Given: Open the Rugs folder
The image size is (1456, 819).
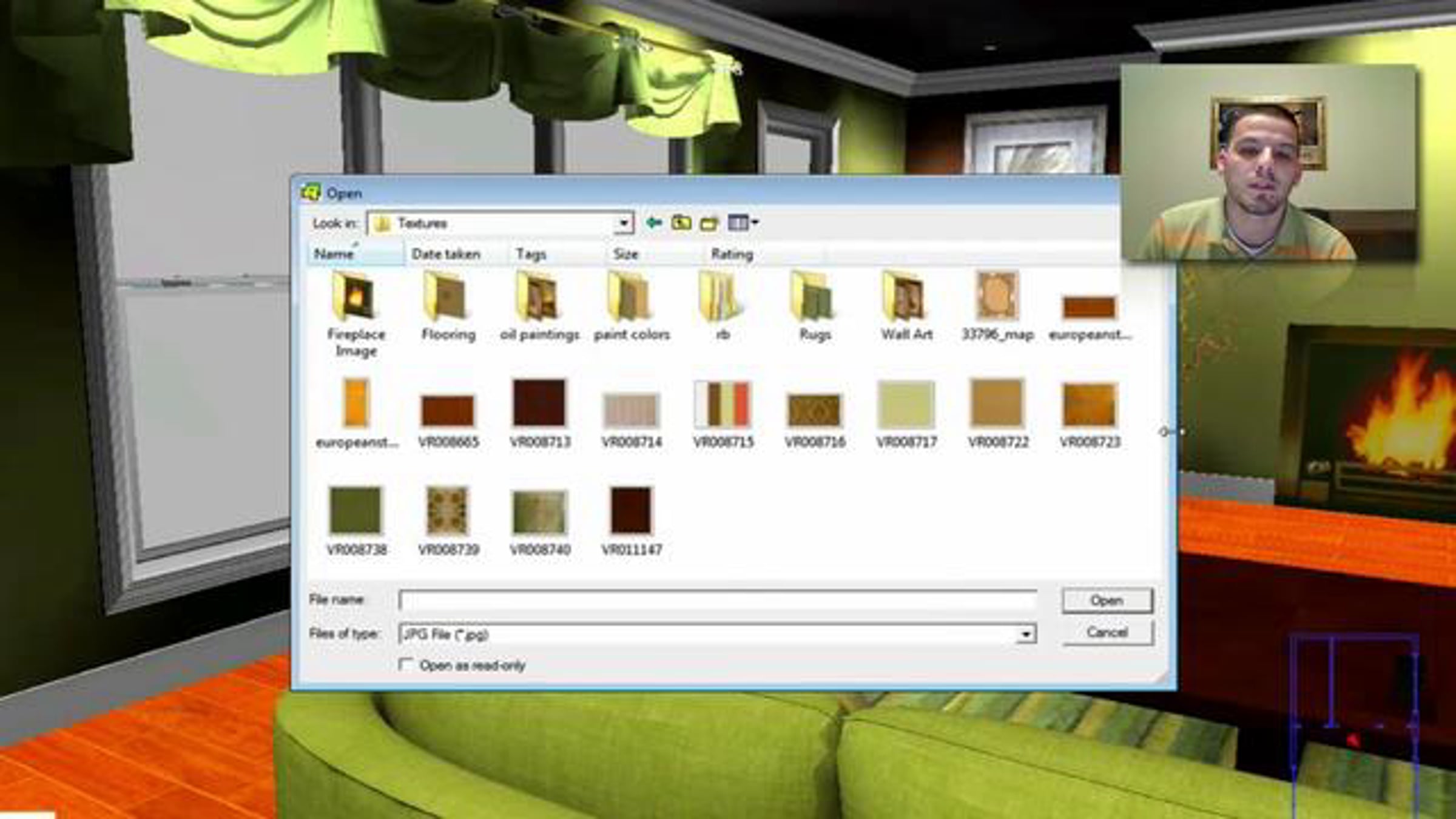Looking at the screenshot, I should tap(814, 297).
